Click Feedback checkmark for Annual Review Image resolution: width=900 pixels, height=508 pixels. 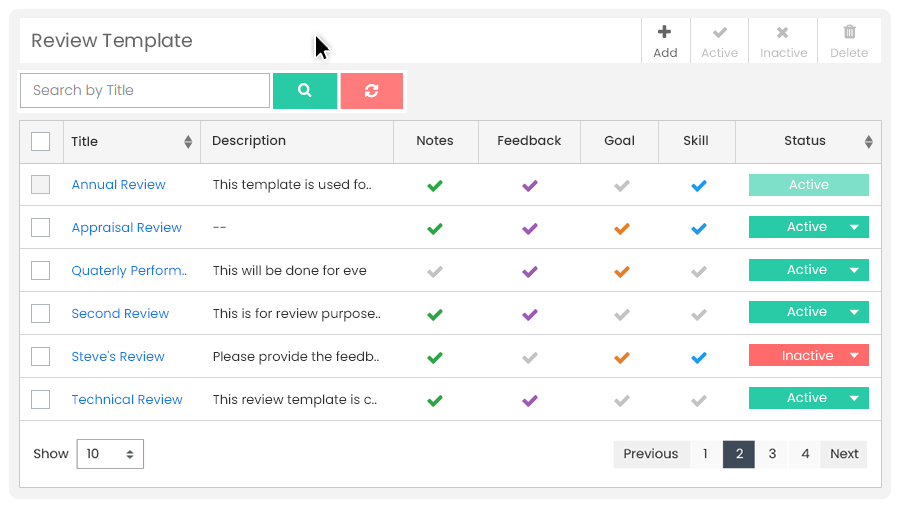[x=530, y=185]
